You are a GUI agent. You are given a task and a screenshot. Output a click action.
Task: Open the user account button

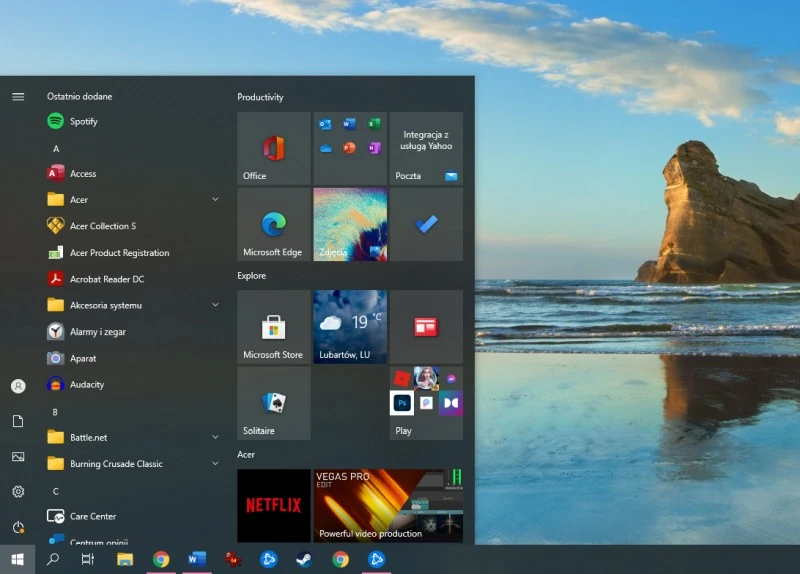(18, 386)
